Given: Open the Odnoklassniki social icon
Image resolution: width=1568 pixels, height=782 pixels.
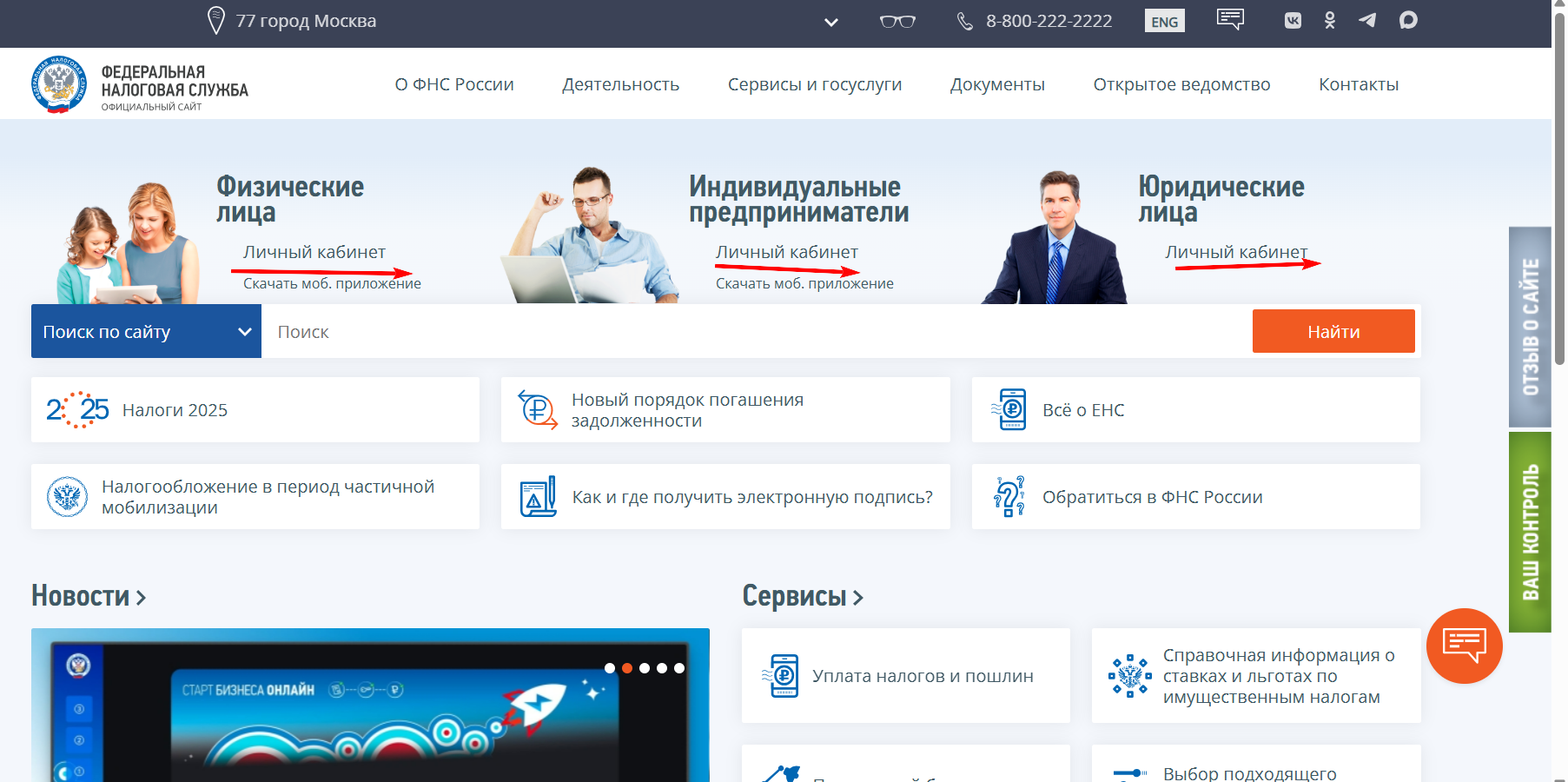Looking at the screenshot, I should point(1330,21).
